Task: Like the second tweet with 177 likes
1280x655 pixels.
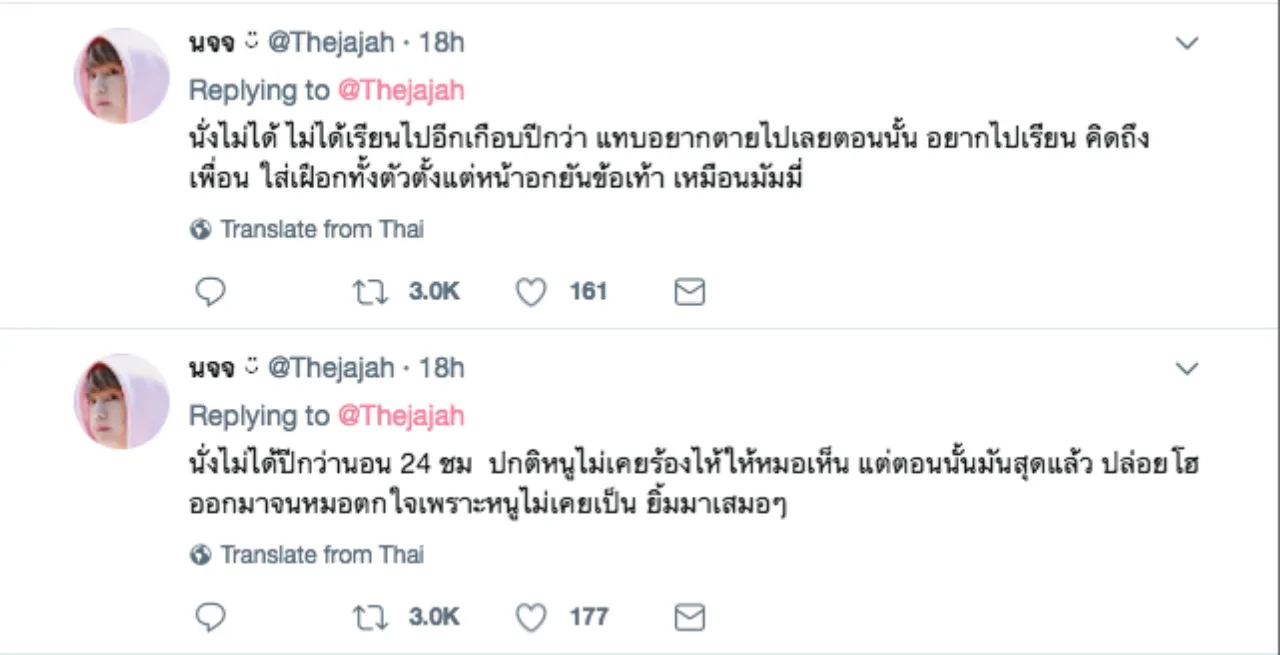Action: (x=531, y=617)
